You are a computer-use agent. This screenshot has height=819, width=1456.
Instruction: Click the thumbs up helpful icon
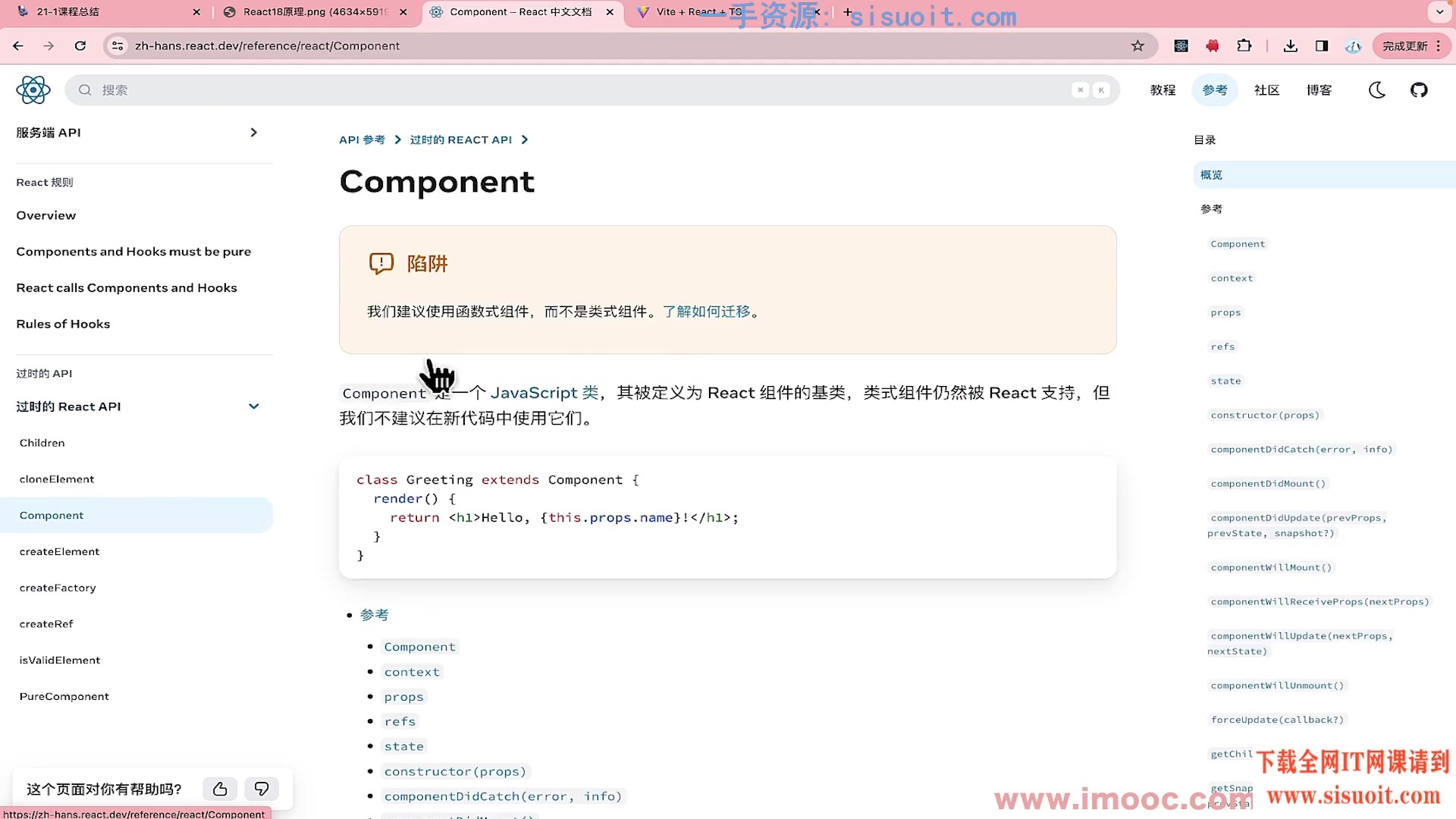tap(219, 789)
